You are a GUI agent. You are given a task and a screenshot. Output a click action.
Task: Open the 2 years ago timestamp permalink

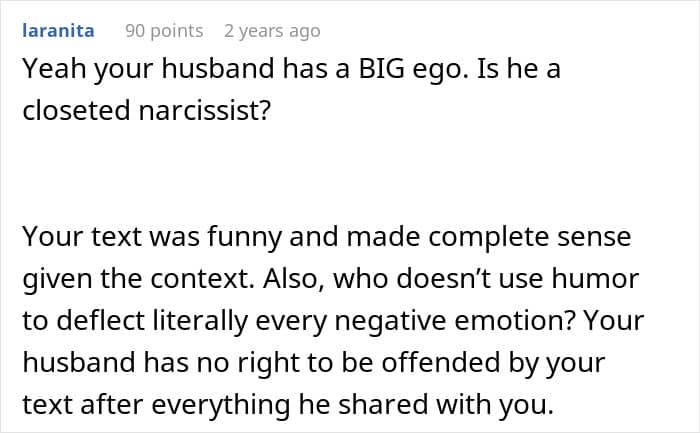pyautogui.click(x=272, y=31)
